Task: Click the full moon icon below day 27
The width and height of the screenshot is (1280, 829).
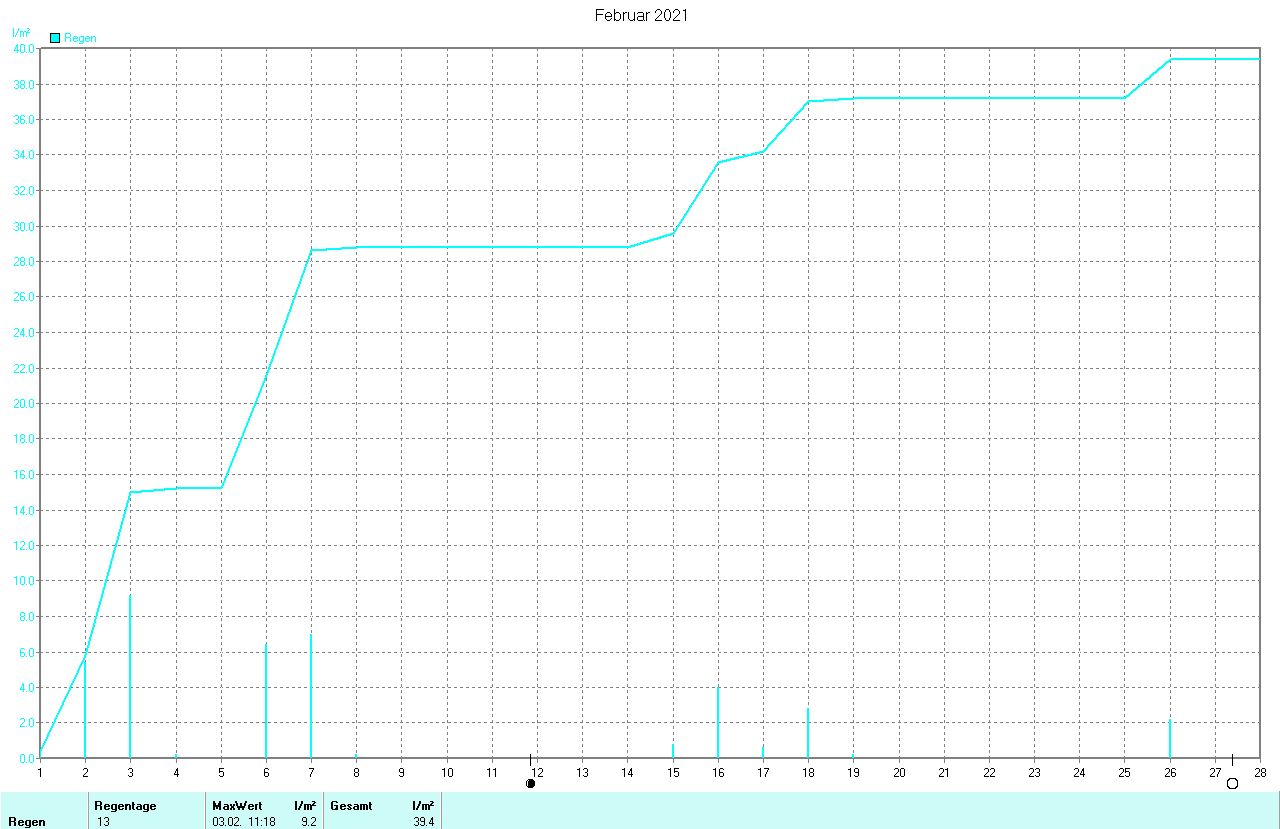Action: (x=1232, y=783)
